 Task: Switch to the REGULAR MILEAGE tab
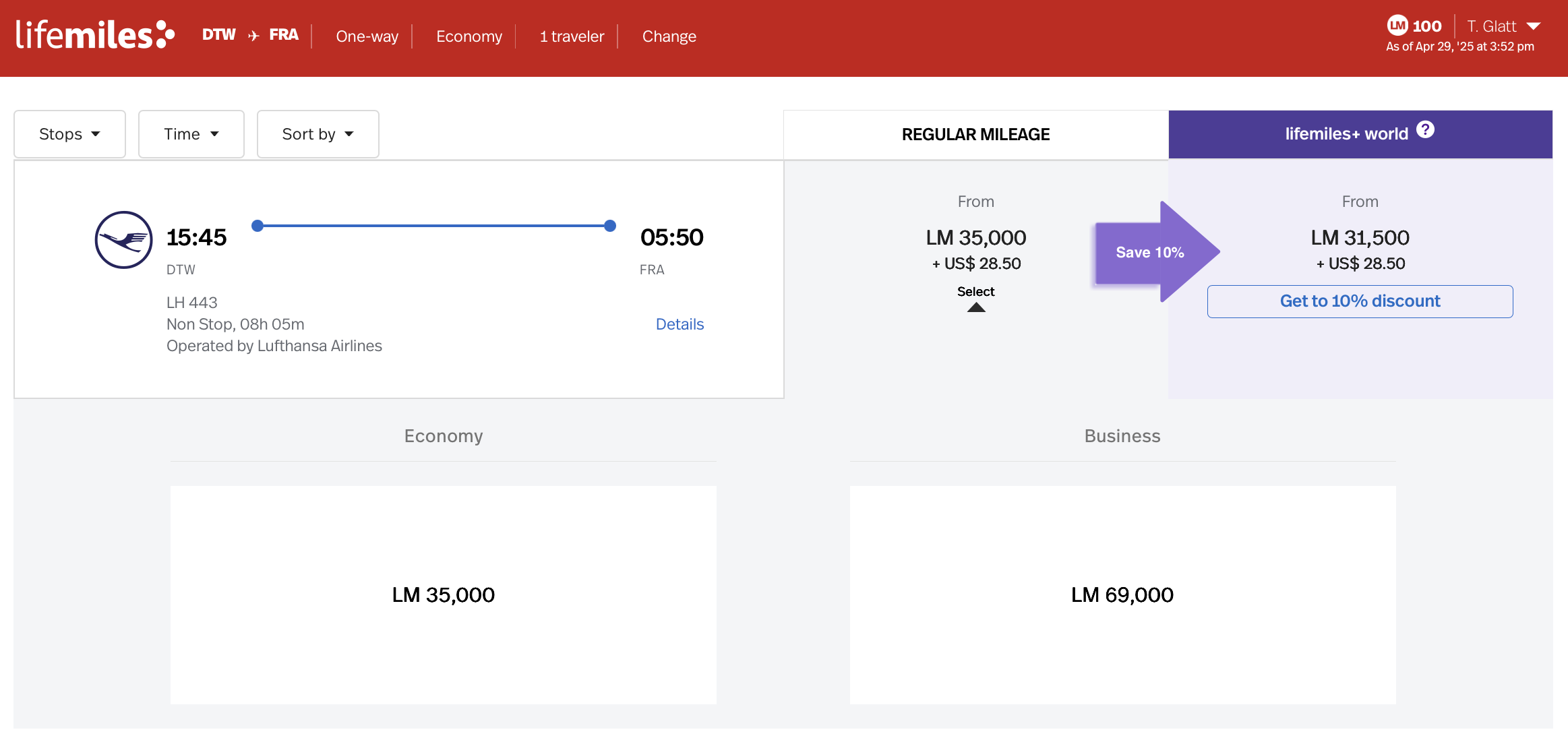tap(976, 135)
